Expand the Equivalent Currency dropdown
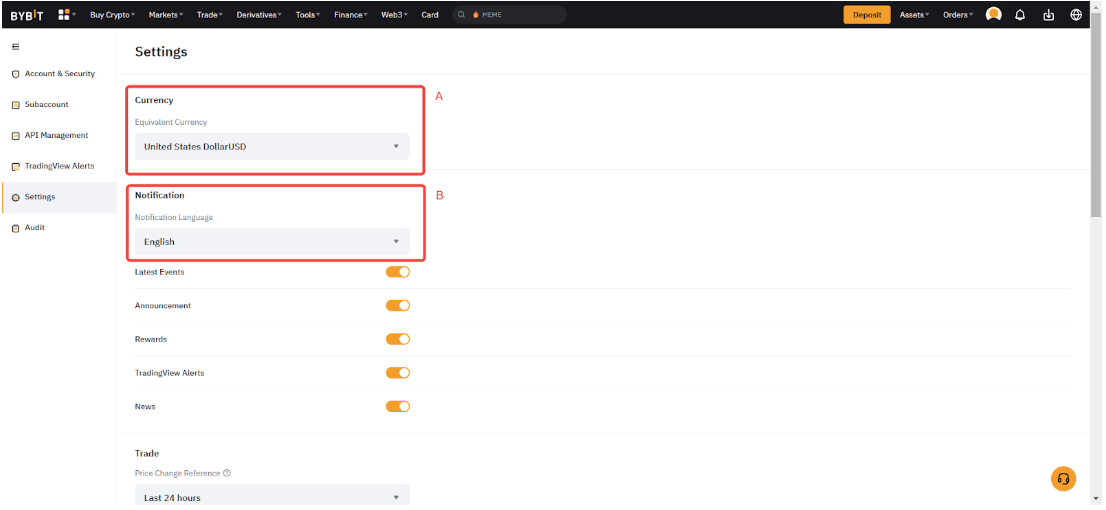The width and height of the screenshot is (1106, 510). [272, 147]
